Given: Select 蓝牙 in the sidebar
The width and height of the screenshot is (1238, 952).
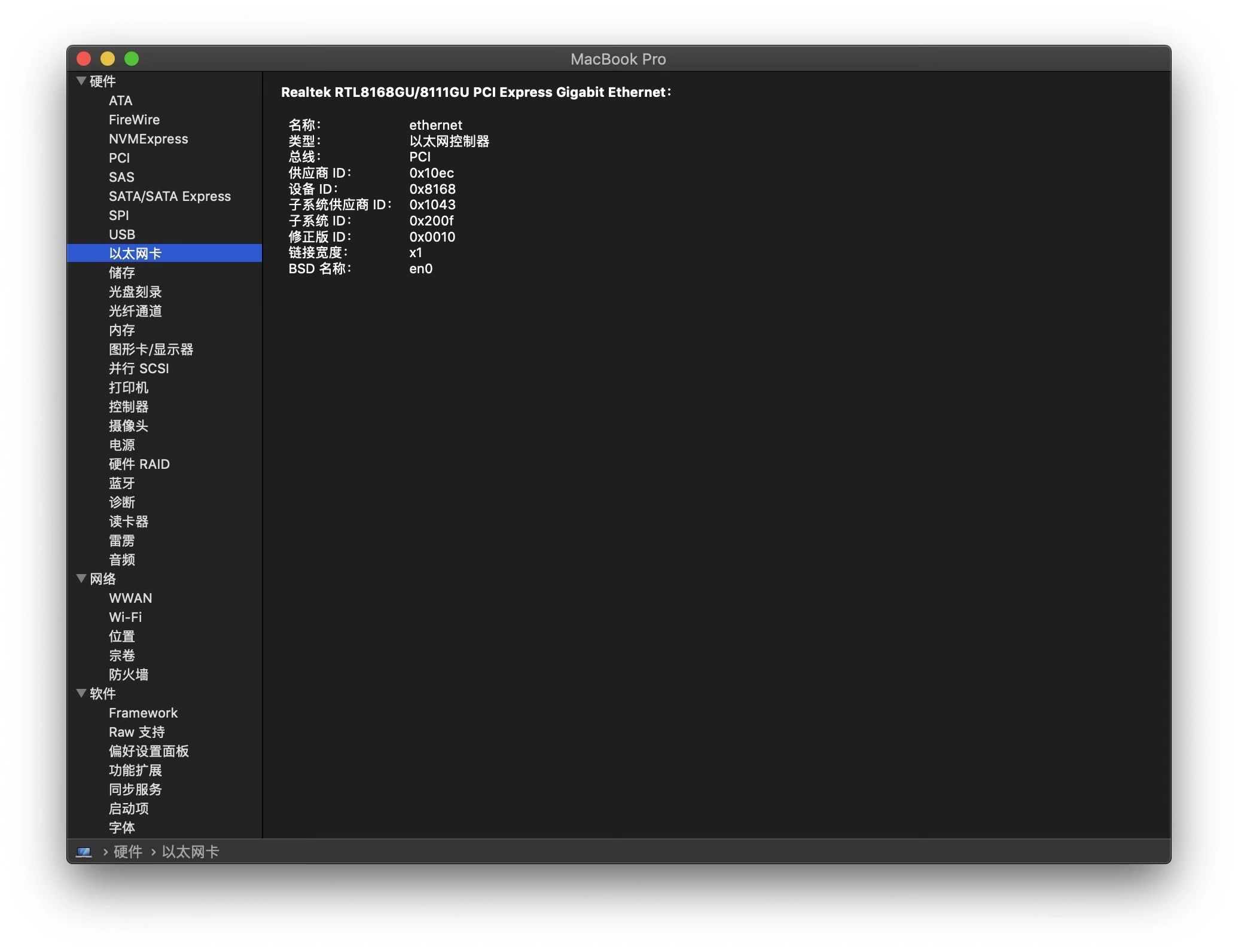Looking at the screenshot, I should coord(122,483).
